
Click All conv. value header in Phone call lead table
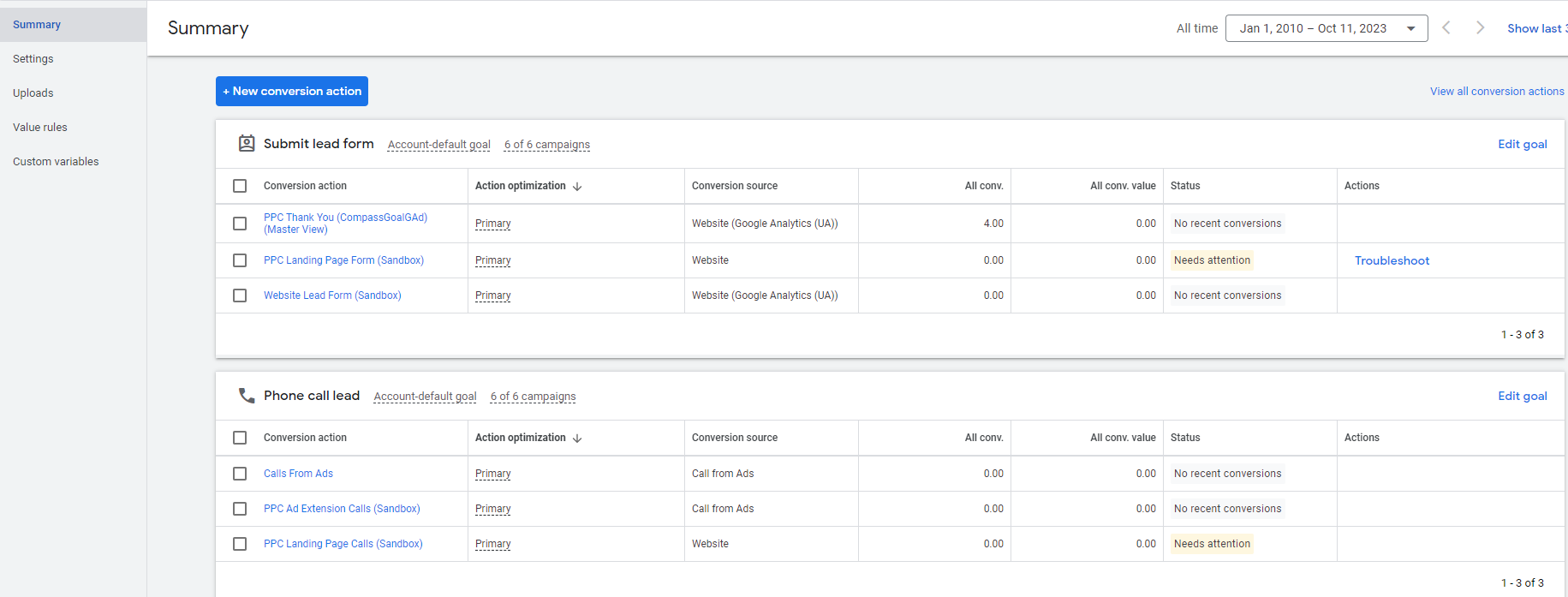coord(1123,438)
